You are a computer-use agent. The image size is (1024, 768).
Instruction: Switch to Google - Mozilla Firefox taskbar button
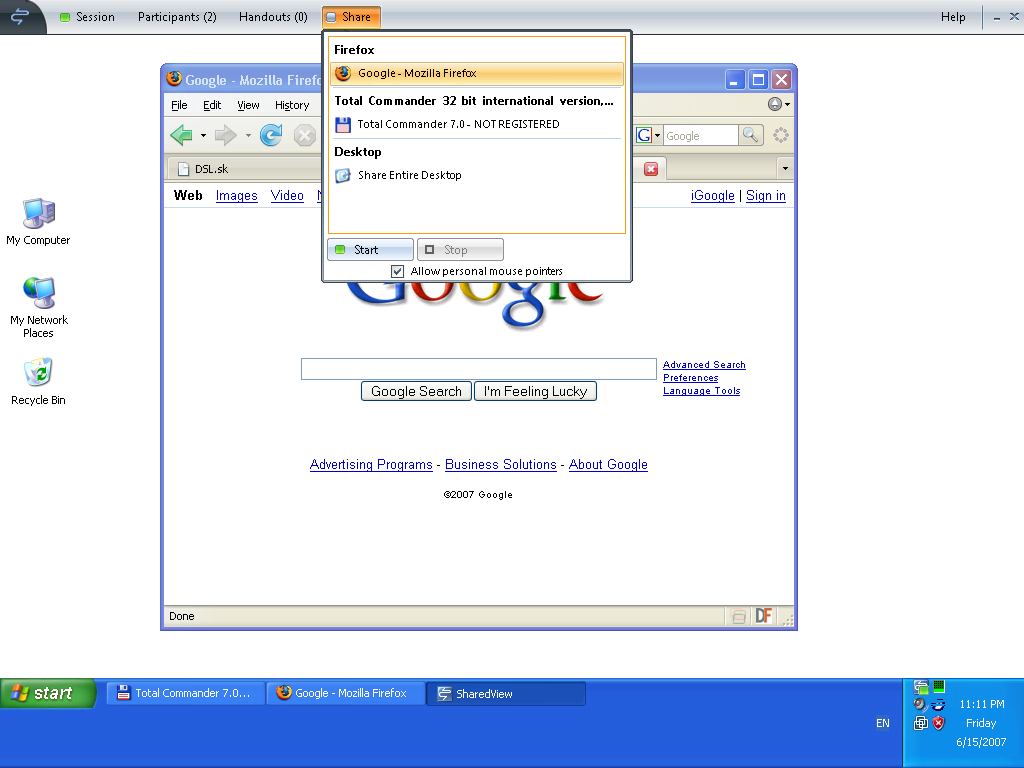[x=346, y=694]
